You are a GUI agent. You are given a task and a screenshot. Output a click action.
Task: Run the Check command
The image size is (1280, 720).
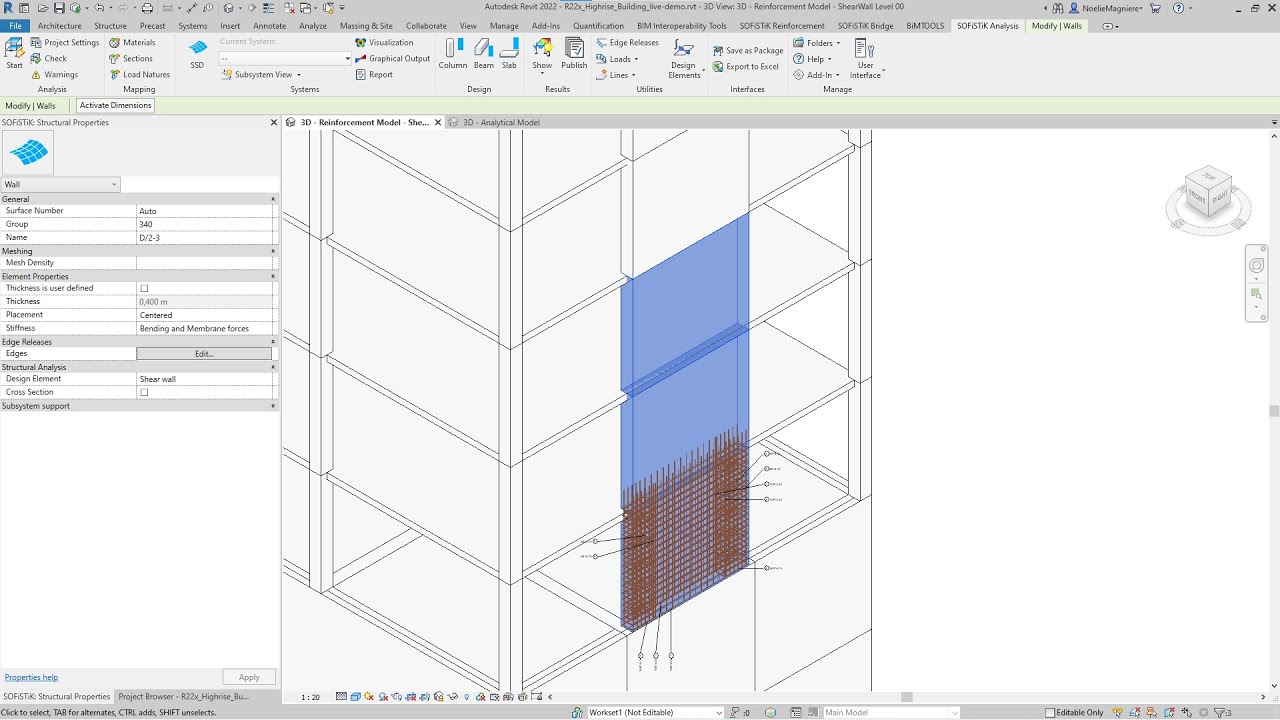pos(49,59)
